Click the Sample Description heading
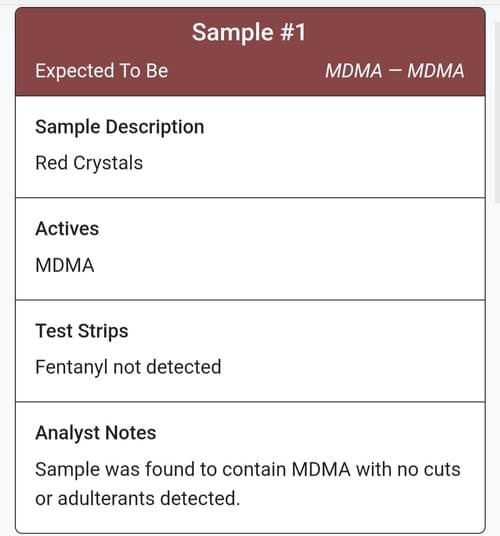Screen dimensions: 500x536 120,127
